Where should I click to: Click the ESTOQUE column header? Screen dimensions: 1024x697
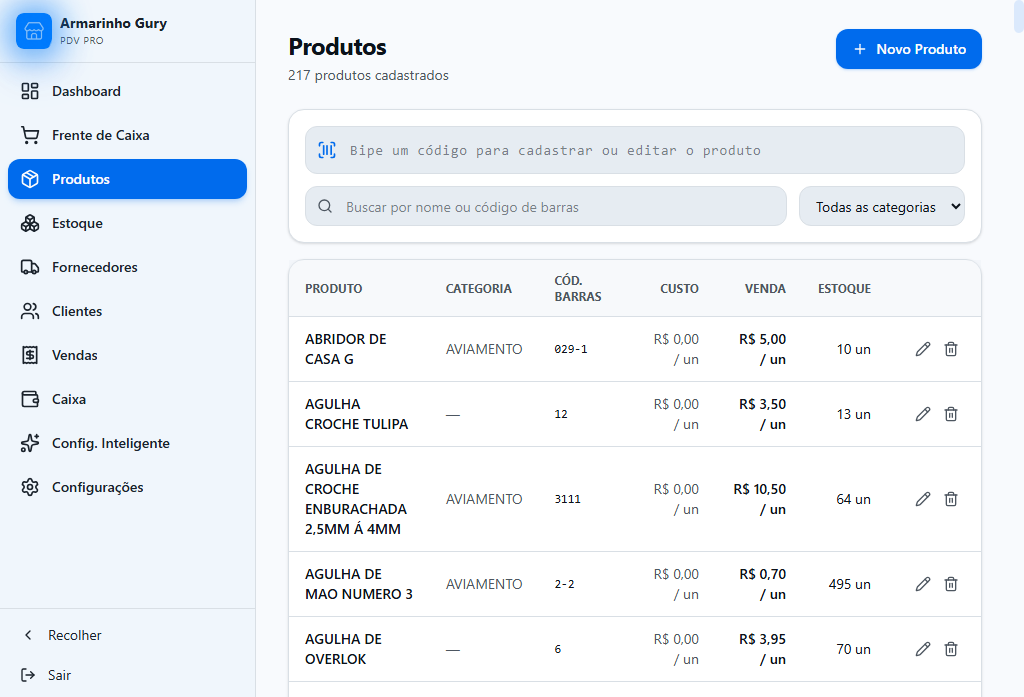tap(844, 289)
